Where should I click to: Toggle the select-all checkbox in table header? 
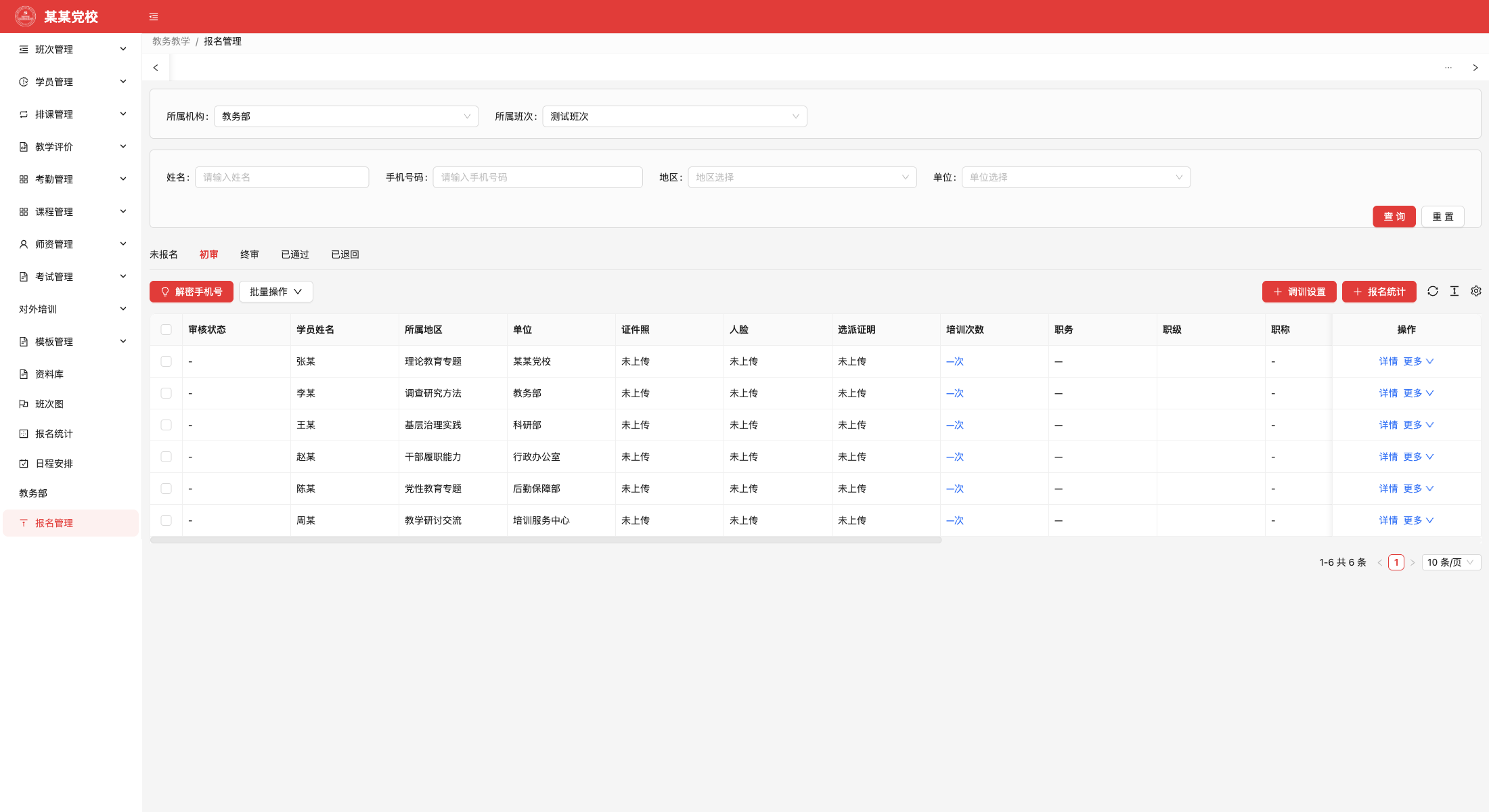click(x=166, y=330)
